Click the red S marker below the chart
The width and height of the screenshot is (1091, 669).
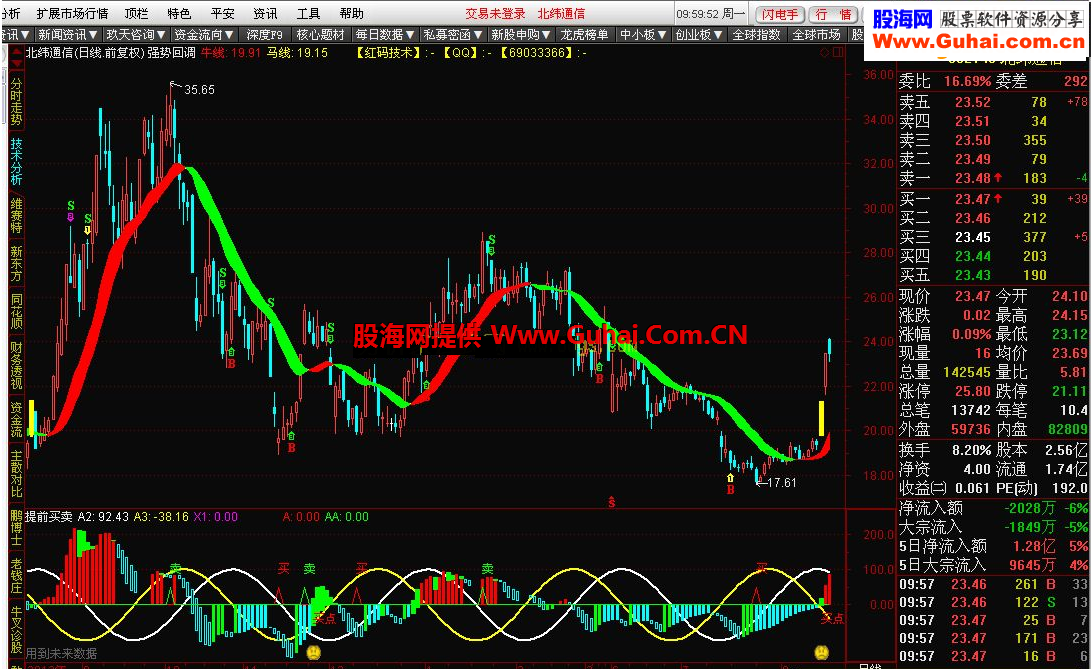coord(611,502)
